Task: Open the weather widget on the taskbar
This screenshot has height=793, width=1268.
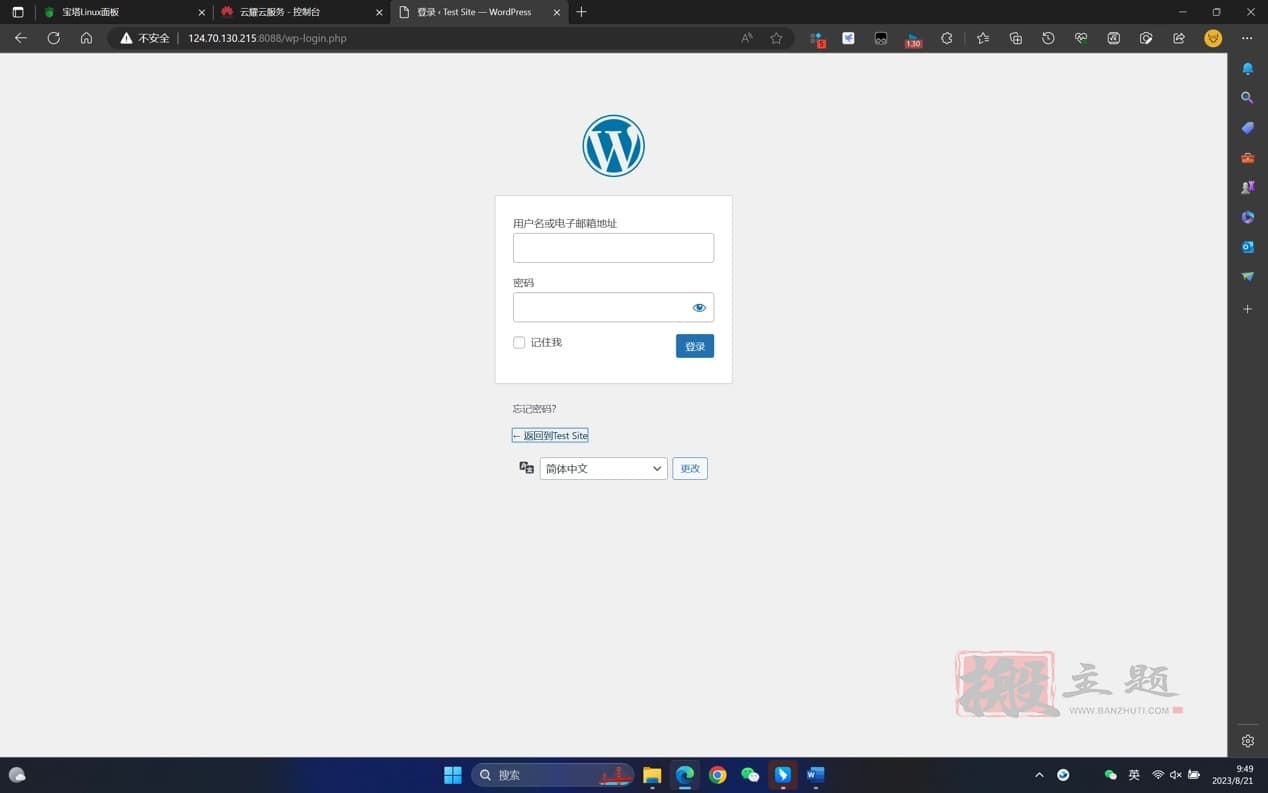Action: pos(17,775)
